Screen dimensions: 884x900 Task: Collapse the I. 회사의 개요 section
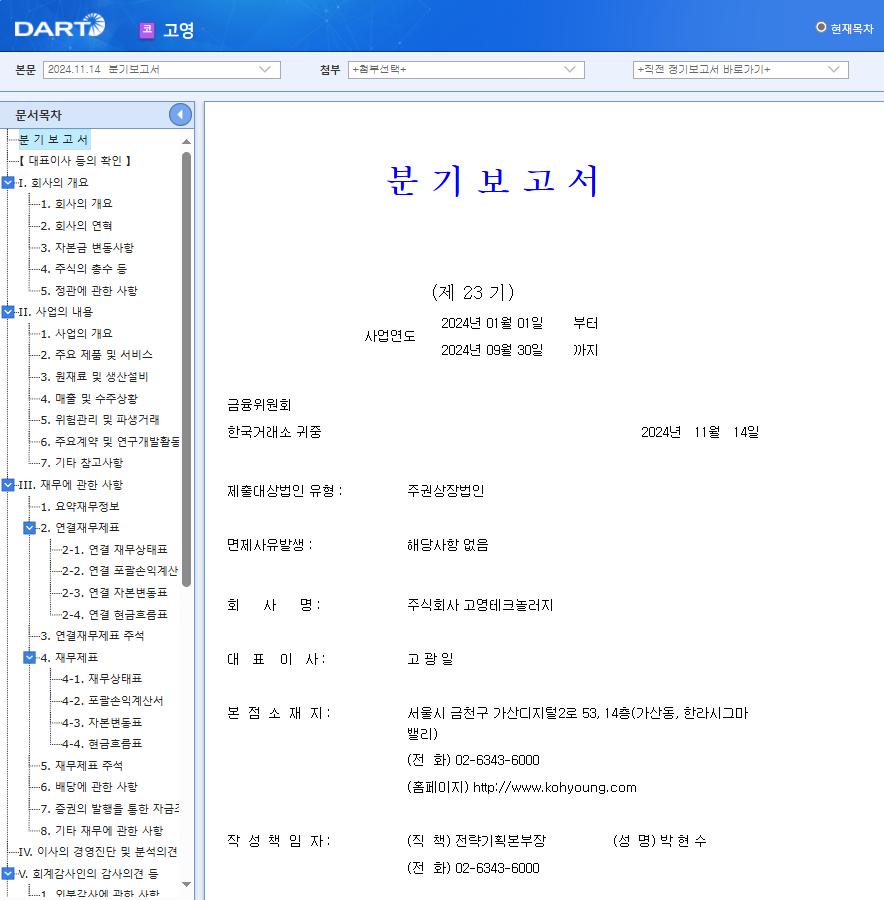(8, 183)
